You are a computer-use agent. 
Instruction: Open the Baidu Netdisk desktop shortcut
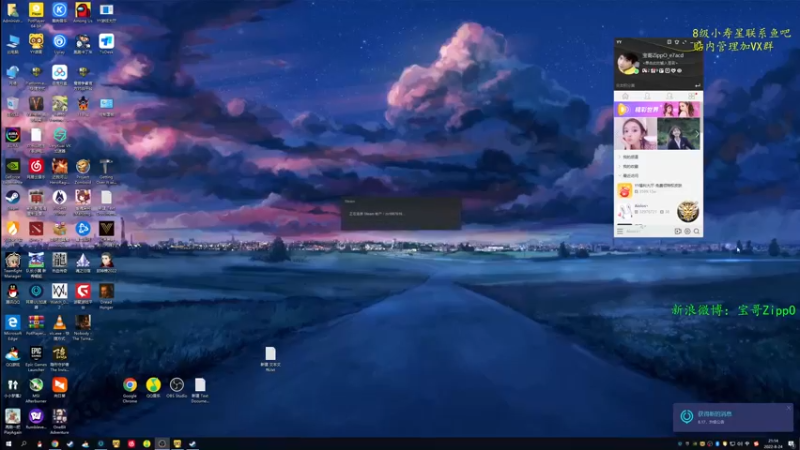tap(59, 74)
